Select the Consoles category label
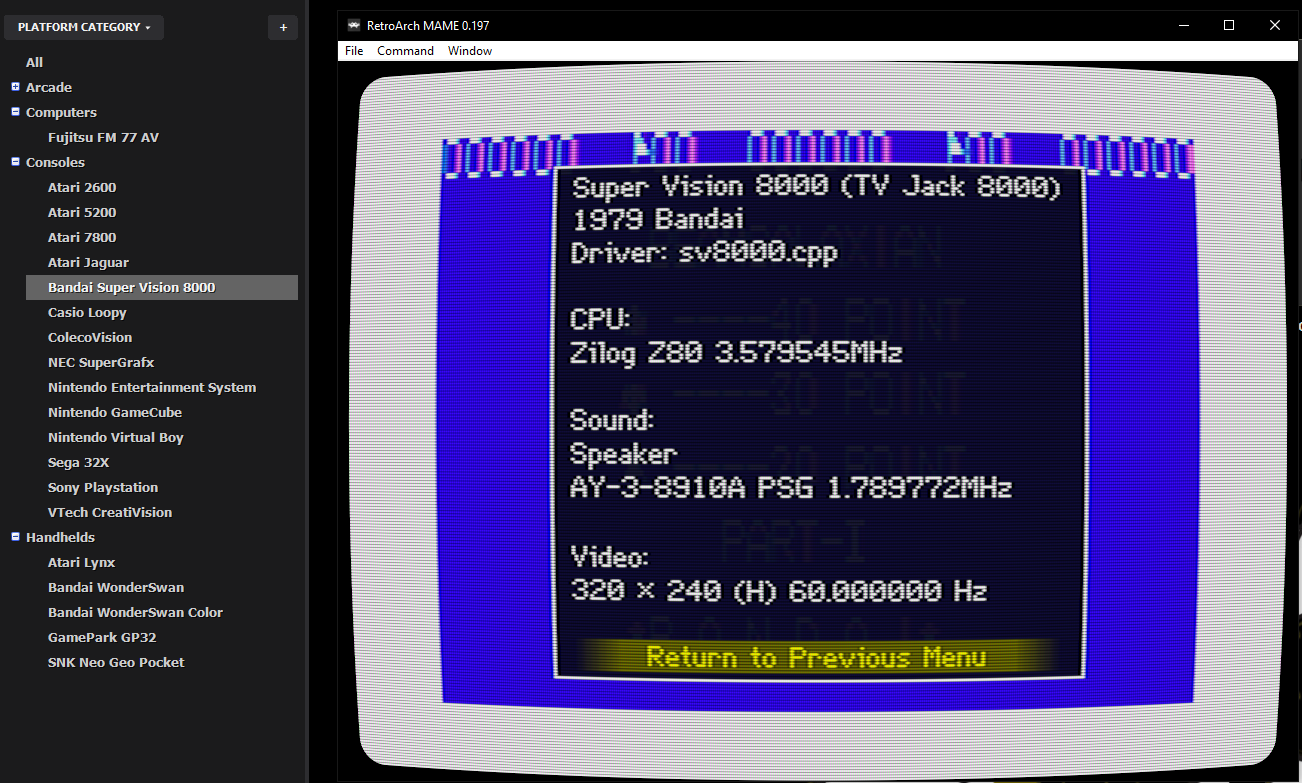The width and height of the screenshot is (1302, 783). [x=55, y=162]
